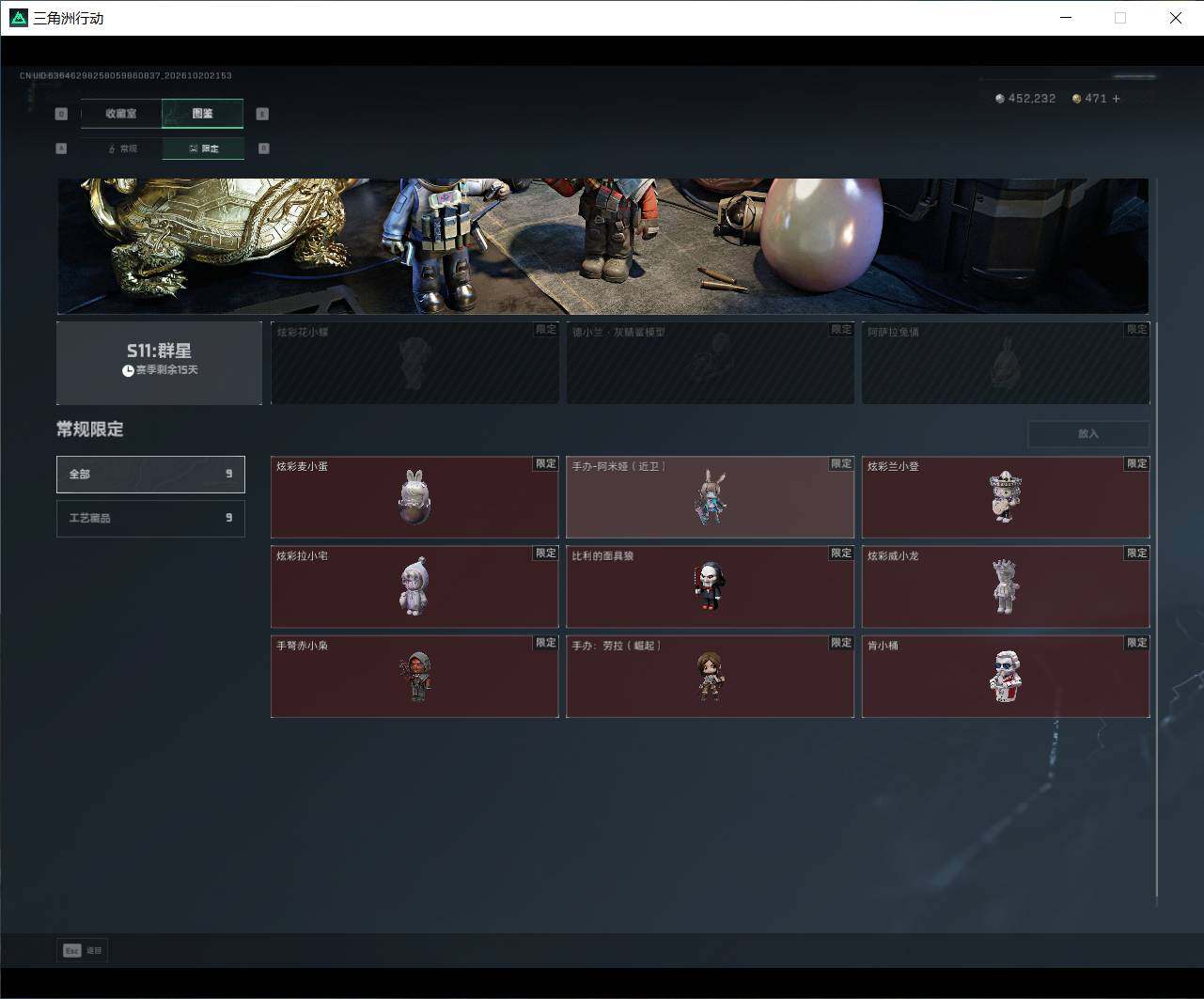
Task: Filter by 工艺藏品 category
Action: [x=150, y=518]
